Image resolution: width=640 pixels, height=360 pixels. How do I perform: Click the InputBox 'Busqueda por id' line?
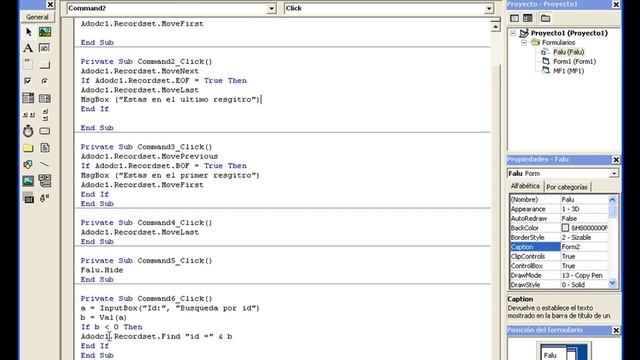pyautogui.click(x=170, y=308)
